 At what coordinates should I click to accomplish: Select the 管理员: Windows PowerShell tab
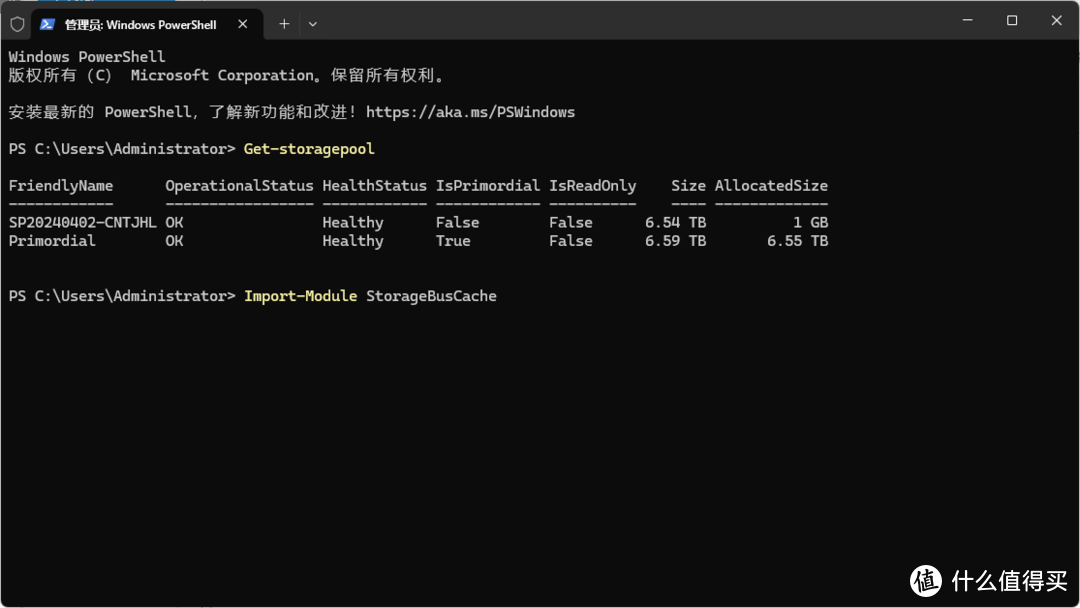tap(147, 25)
